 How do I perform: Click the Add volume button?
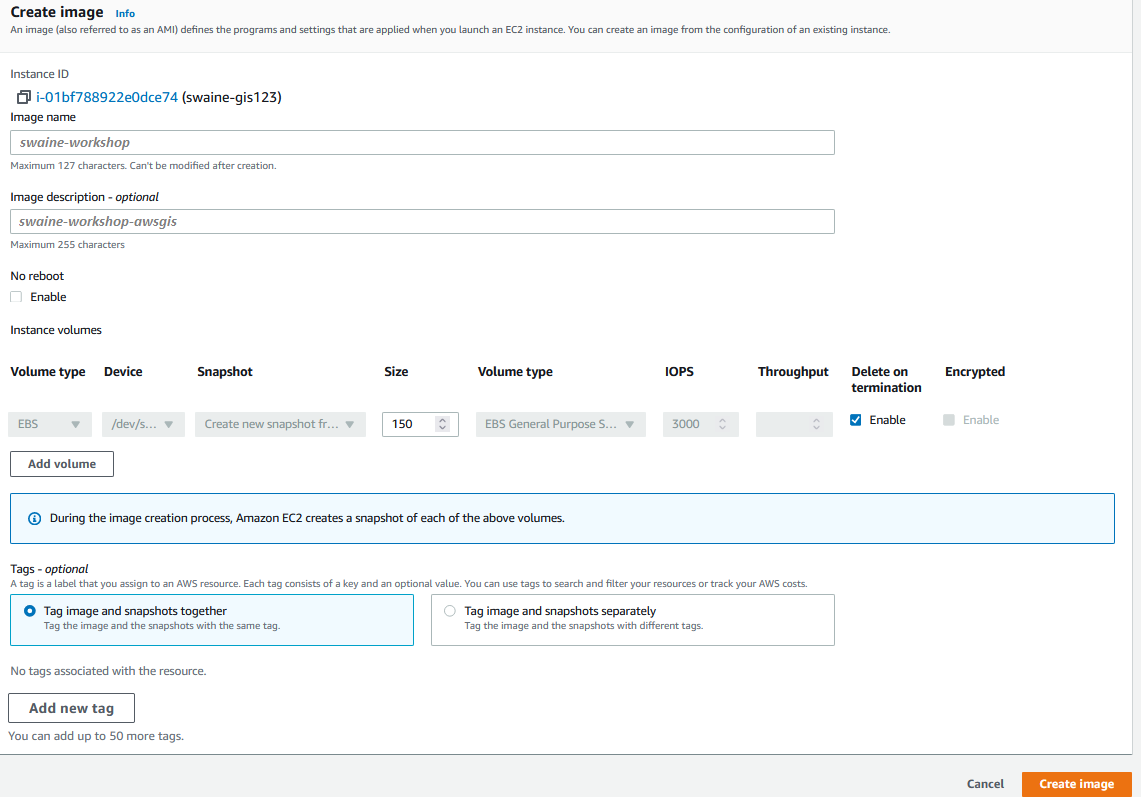pos(62,464)
